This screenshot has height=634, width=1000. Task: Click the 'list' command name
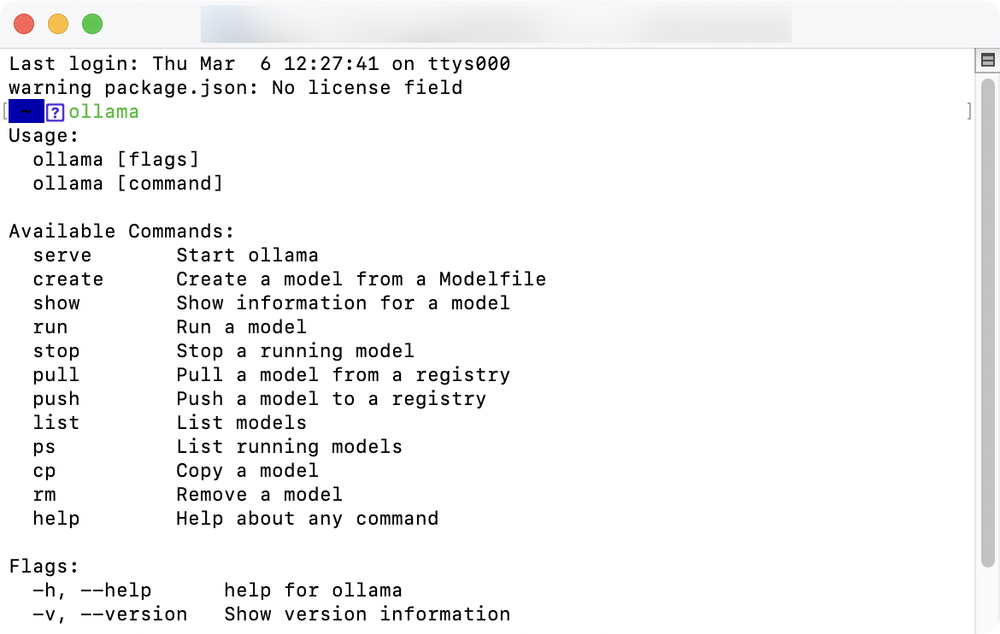(56, 423)
